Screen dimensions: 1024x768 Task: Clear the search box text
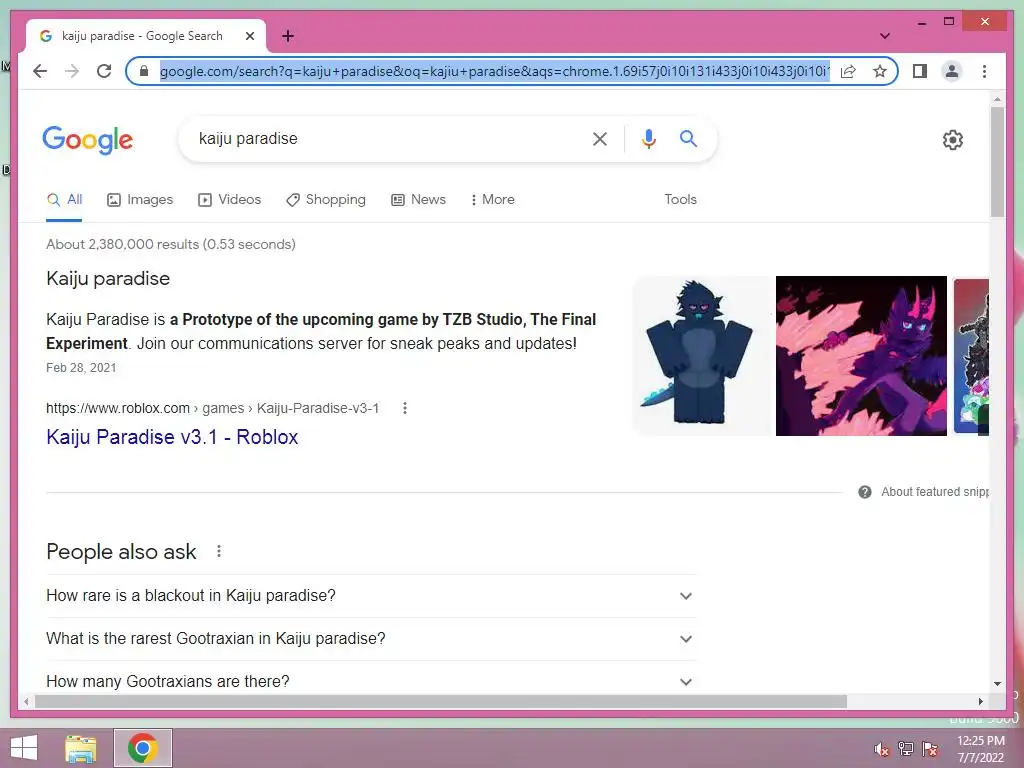point(600,138)
